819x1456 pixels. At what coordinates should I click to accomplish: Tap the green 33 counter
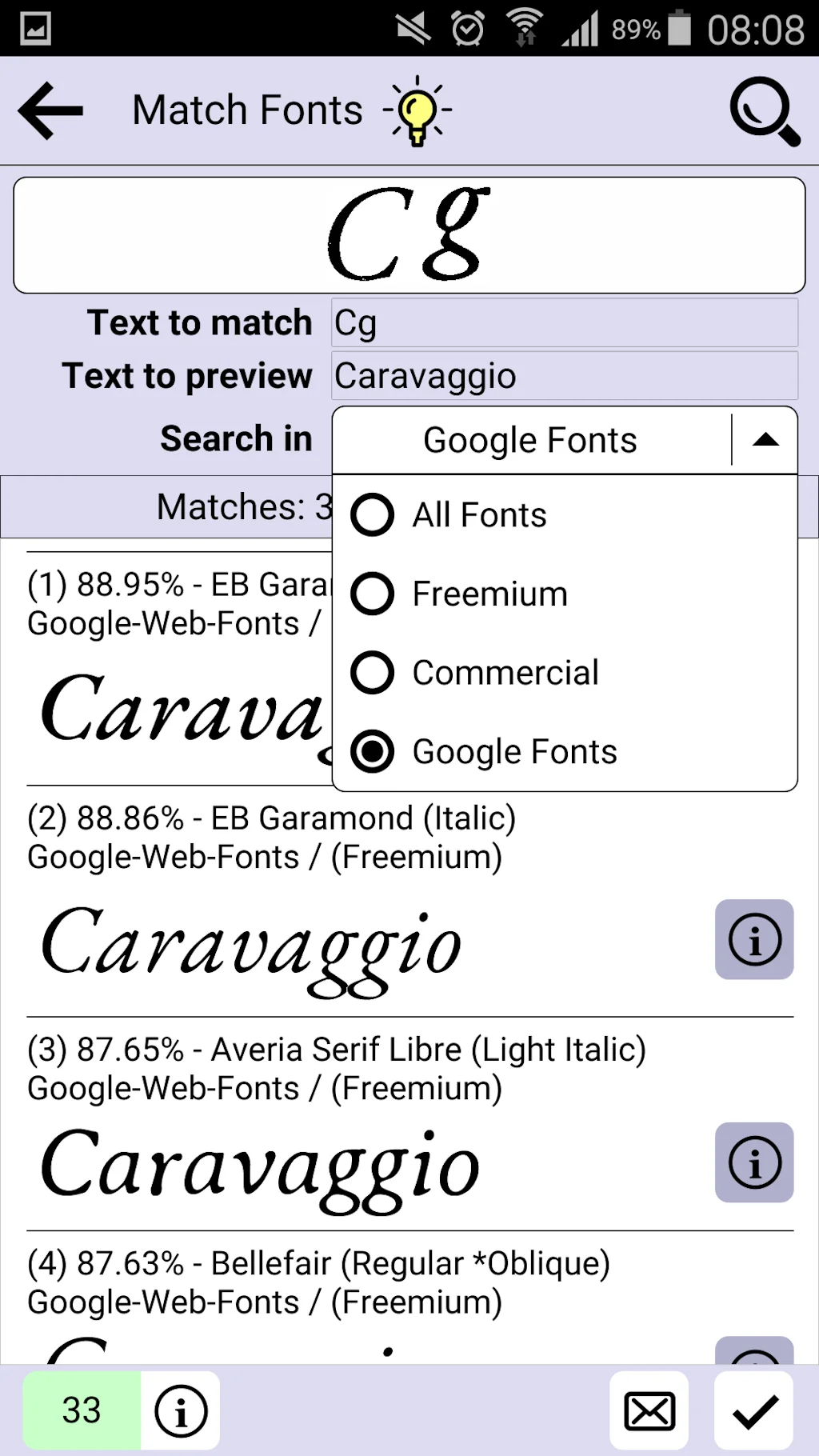point(80,1411)
